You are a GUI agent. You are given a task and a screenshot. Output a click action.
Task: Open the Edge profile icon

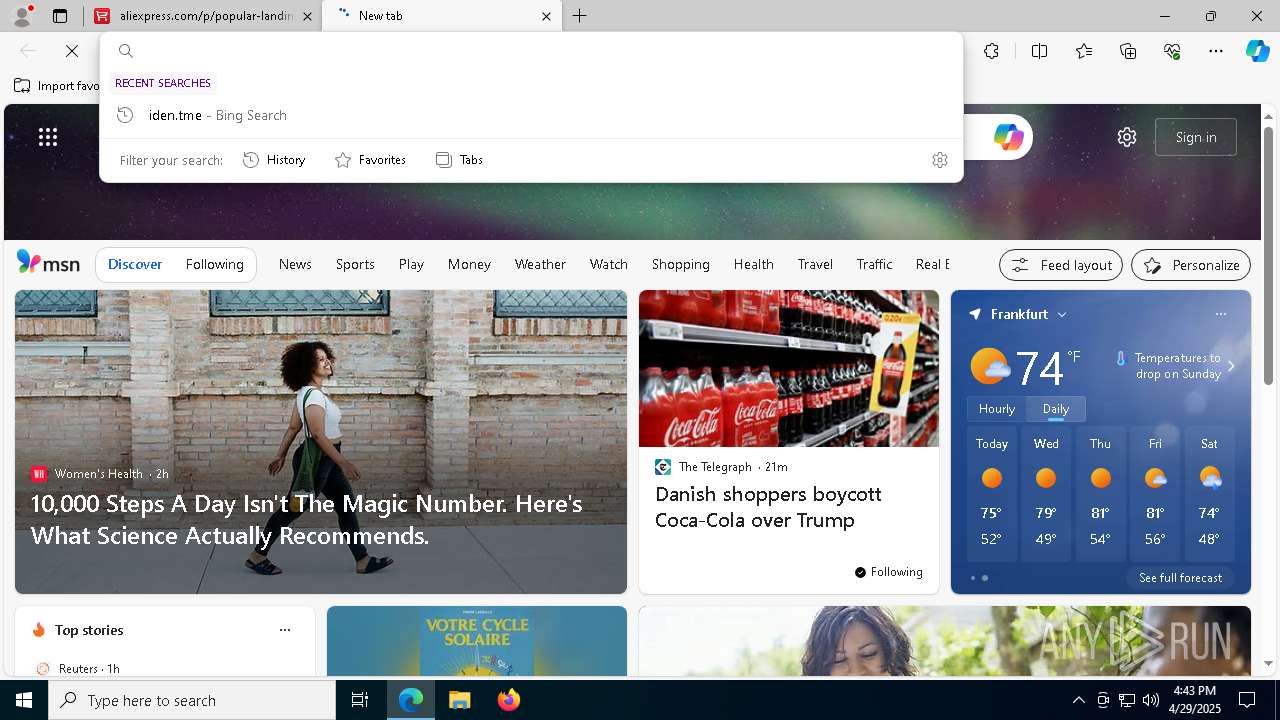coord(21,15)
